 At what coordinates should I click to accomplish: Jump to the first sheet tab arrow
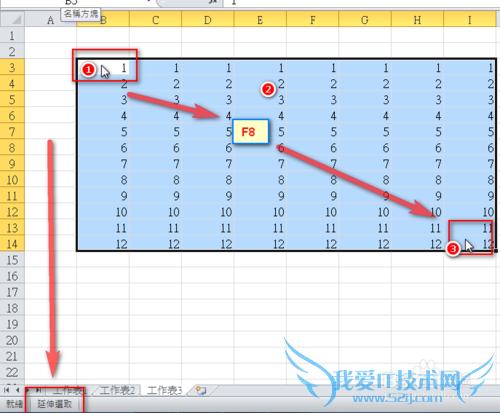(x=6, y=390)
